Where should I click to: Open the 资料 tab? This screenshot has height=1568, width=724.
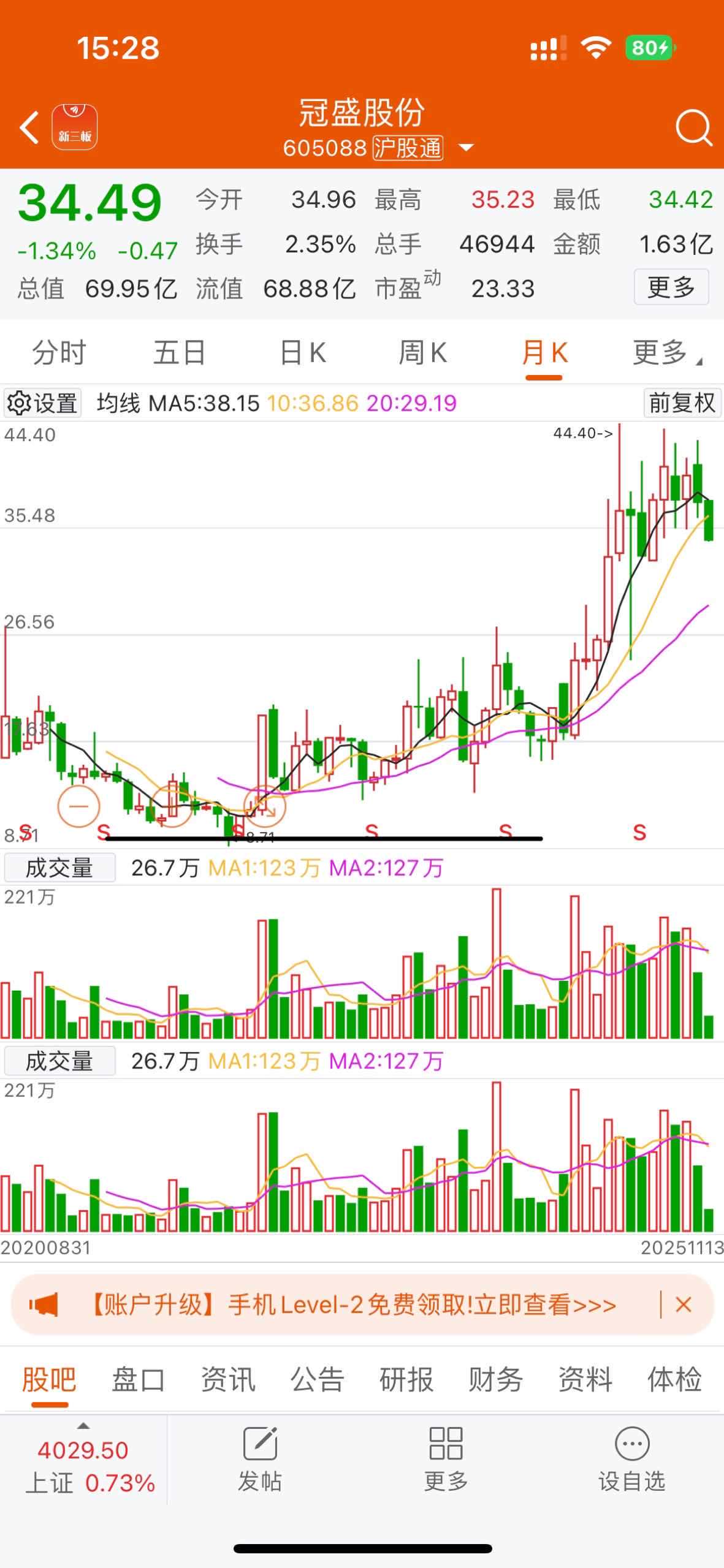pyautogui.click(x=585, y=1380)
